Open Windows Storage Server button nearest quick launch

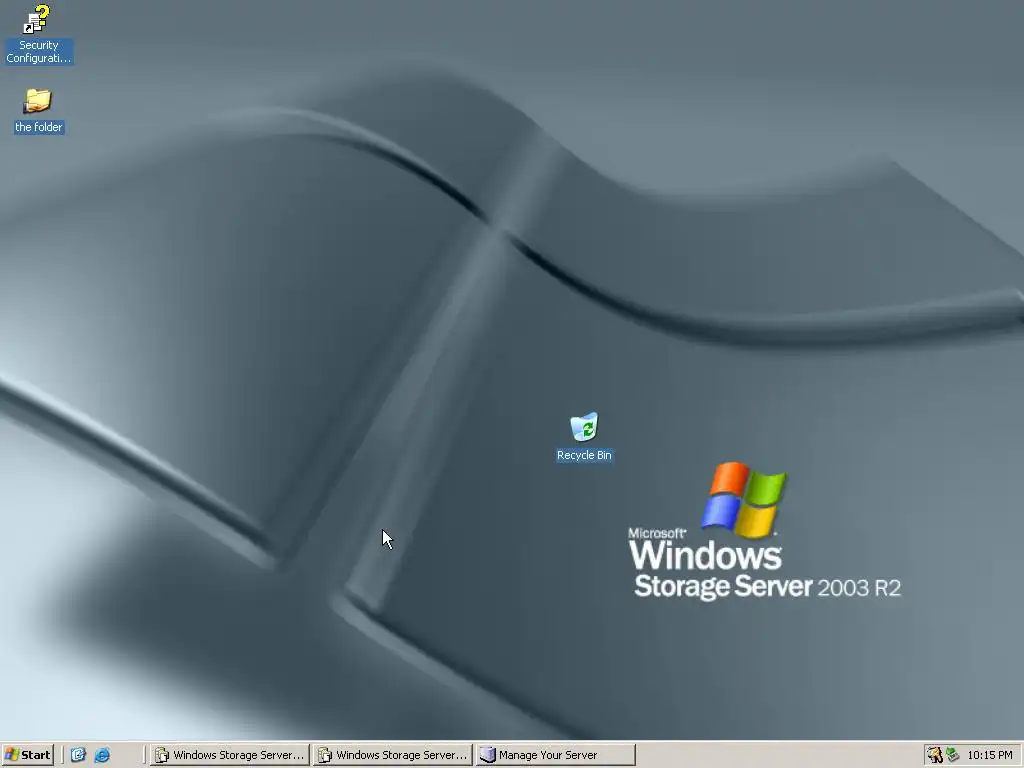(229, 755)
